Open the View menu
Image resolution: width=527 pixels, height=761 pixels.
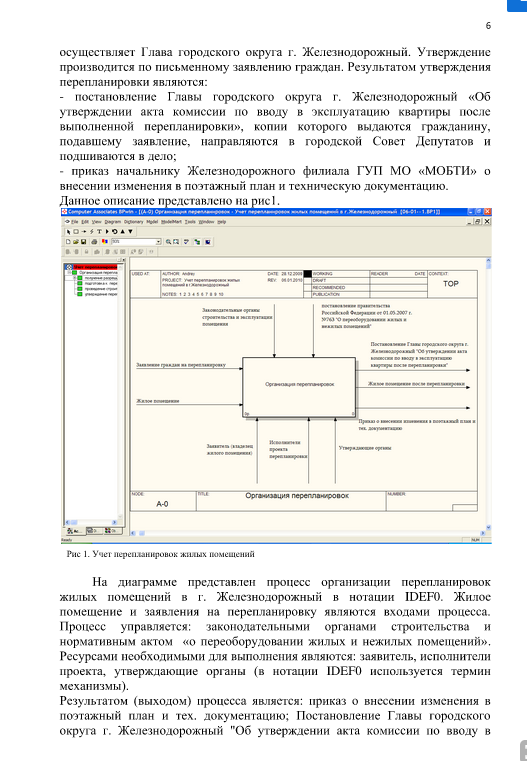pyautogui.click(x=97, y=222)
